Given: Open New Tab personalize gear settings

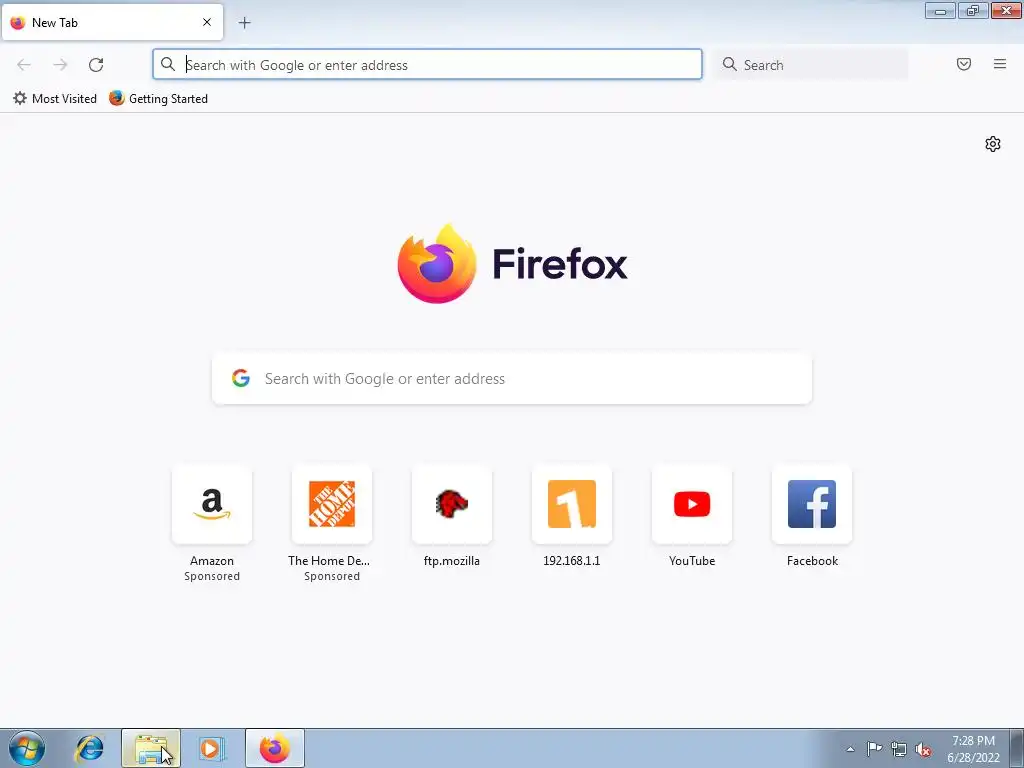Looking at the screenshot, I should (993, 144).
